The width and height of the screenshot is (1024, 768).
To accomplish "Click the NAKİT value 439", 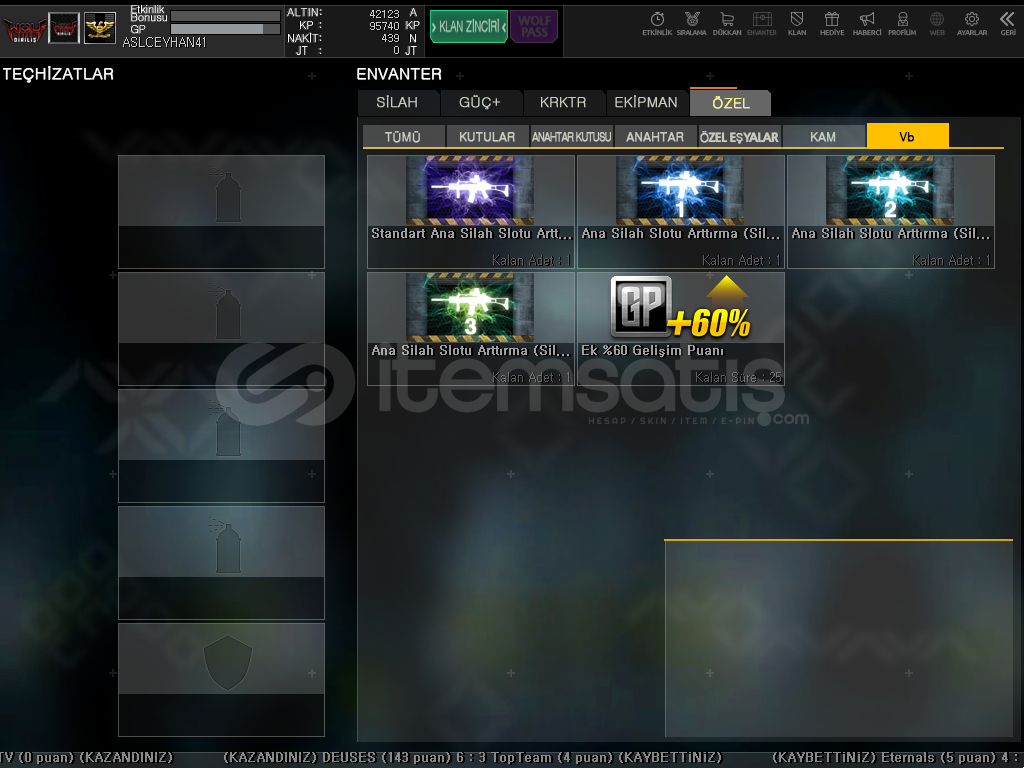I will [391, 39].
